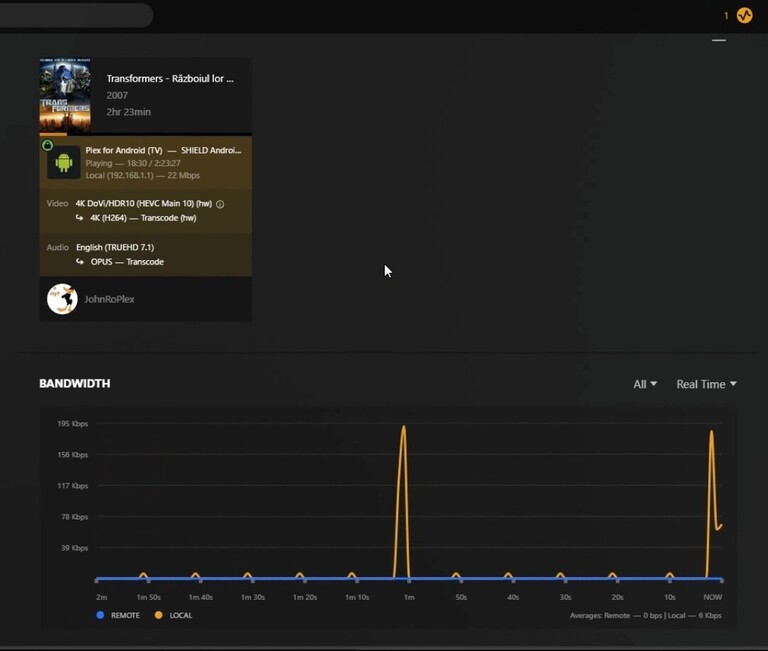
Task: Select the Plex for Android (TV) player text
Action: pyautogui.click(x=124, y=150)
